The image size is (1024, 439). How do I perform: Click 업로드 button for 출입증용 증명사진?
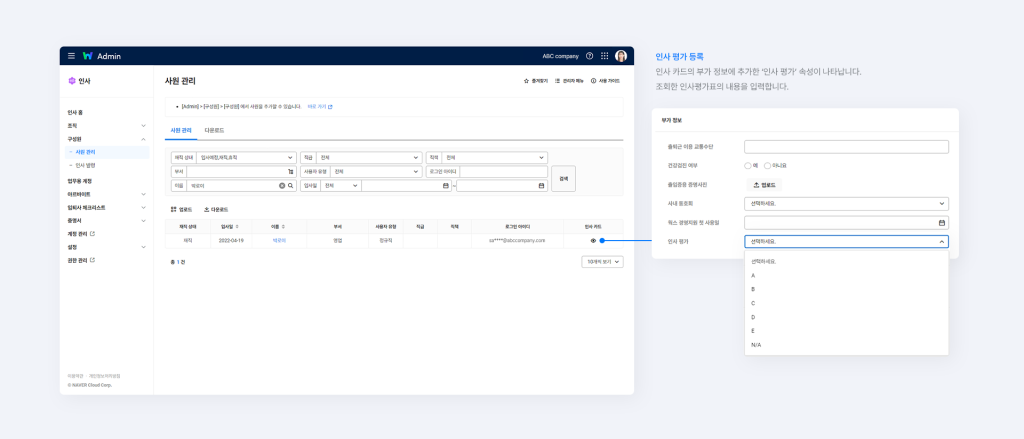(x=764, y=185)
